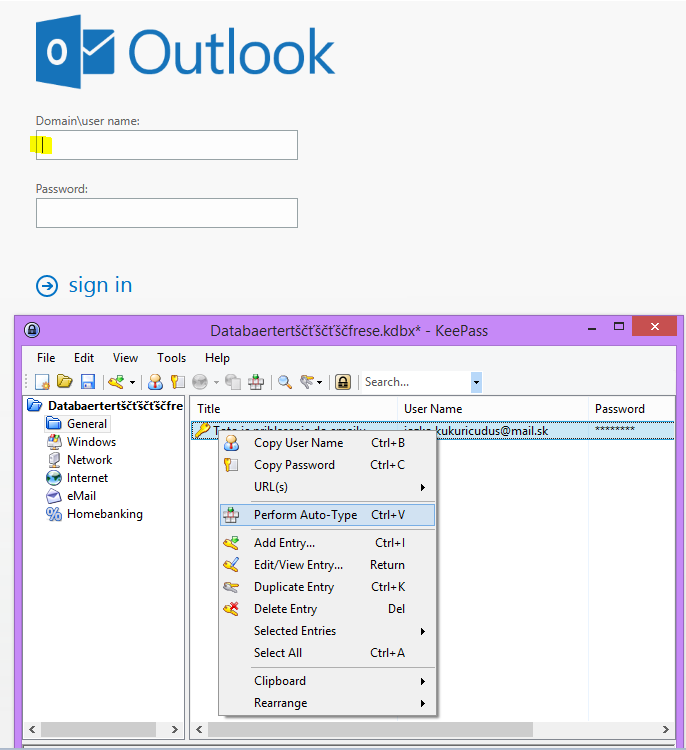Click the Domain\user name field in Outlook
686x750 pixels.
tap(166, 145)
